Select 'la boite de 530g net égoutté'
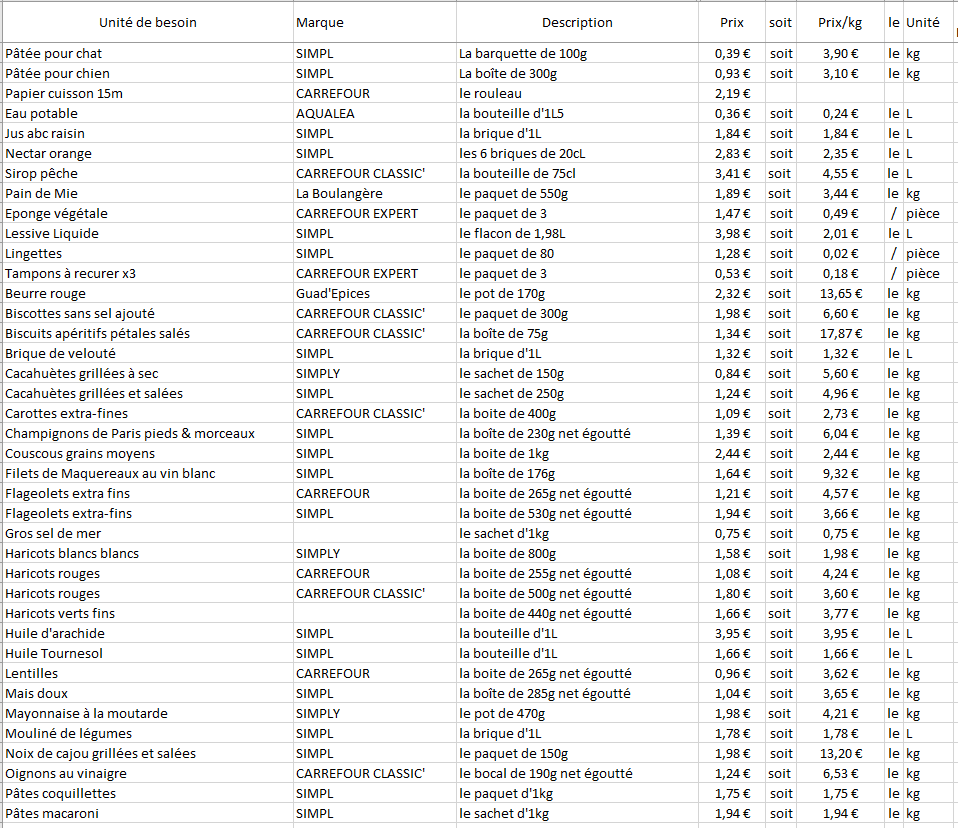 pos(577,514)
